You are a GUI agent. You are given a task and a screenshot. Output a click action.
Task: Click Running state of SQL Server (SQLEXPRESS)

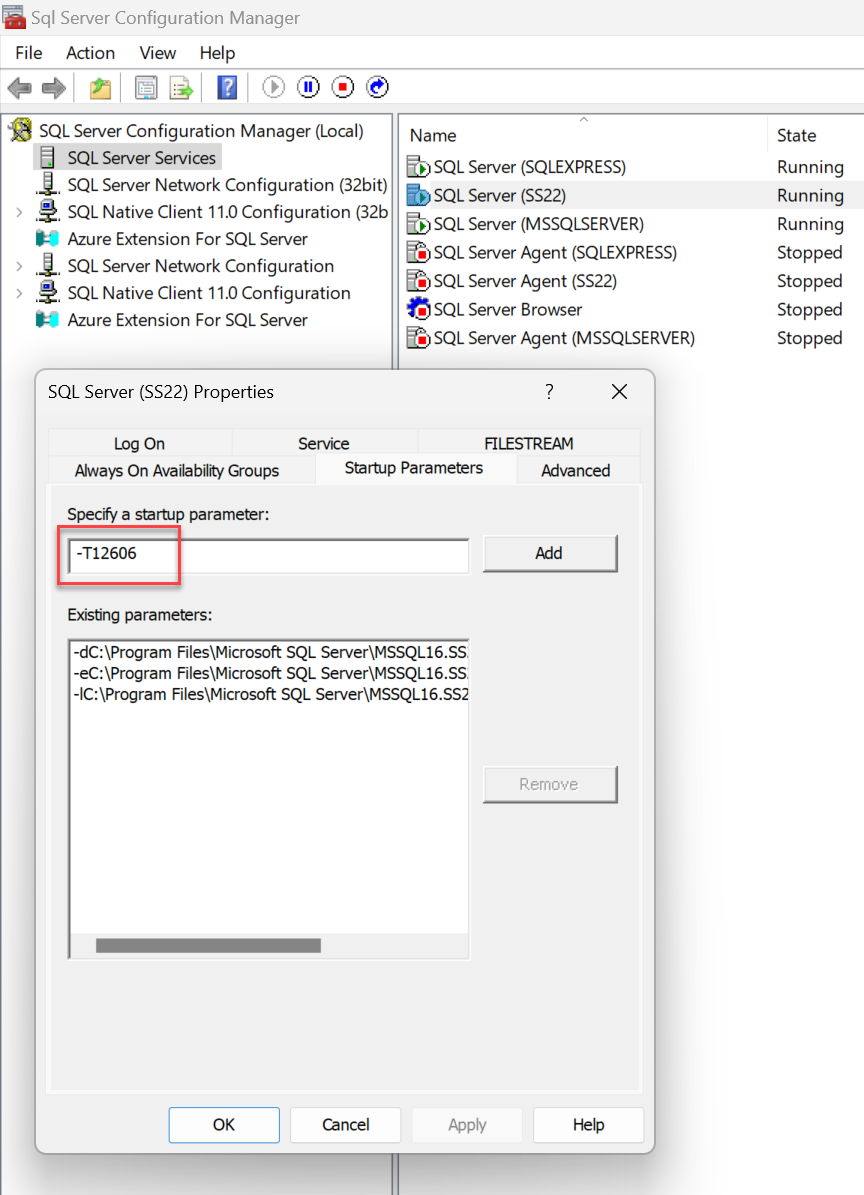[x=810, y=167]
